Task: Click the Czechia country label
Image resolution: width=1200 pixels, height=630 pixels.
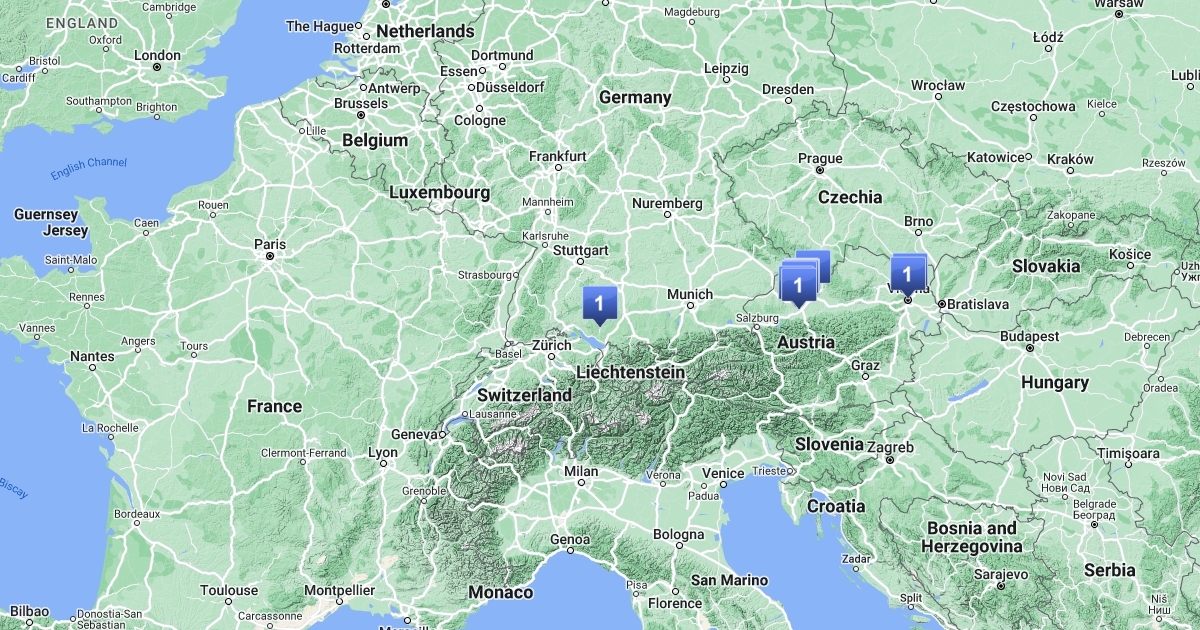Action: [x=850, y=197]
